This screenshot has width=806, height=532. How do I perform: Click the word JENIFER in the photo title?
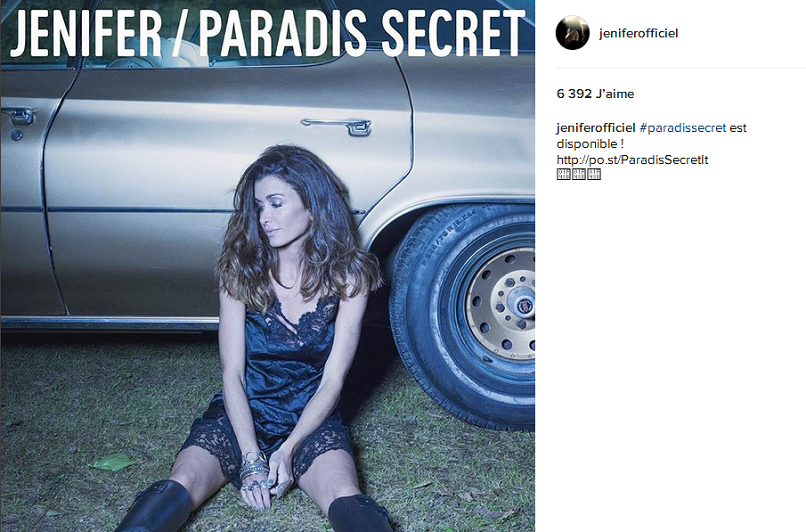tap(86, 32)
